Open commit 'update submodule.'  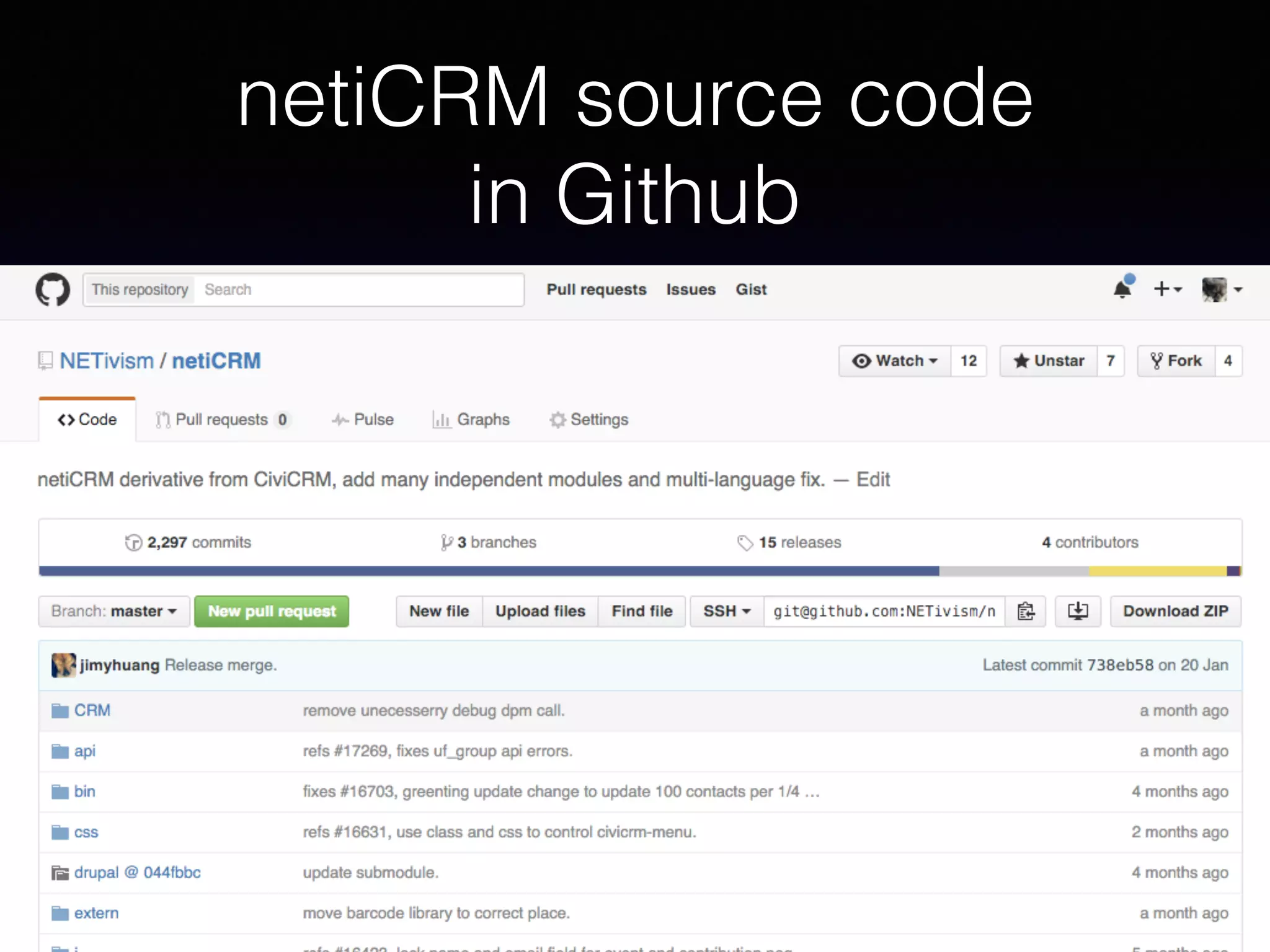coord(370,873)
